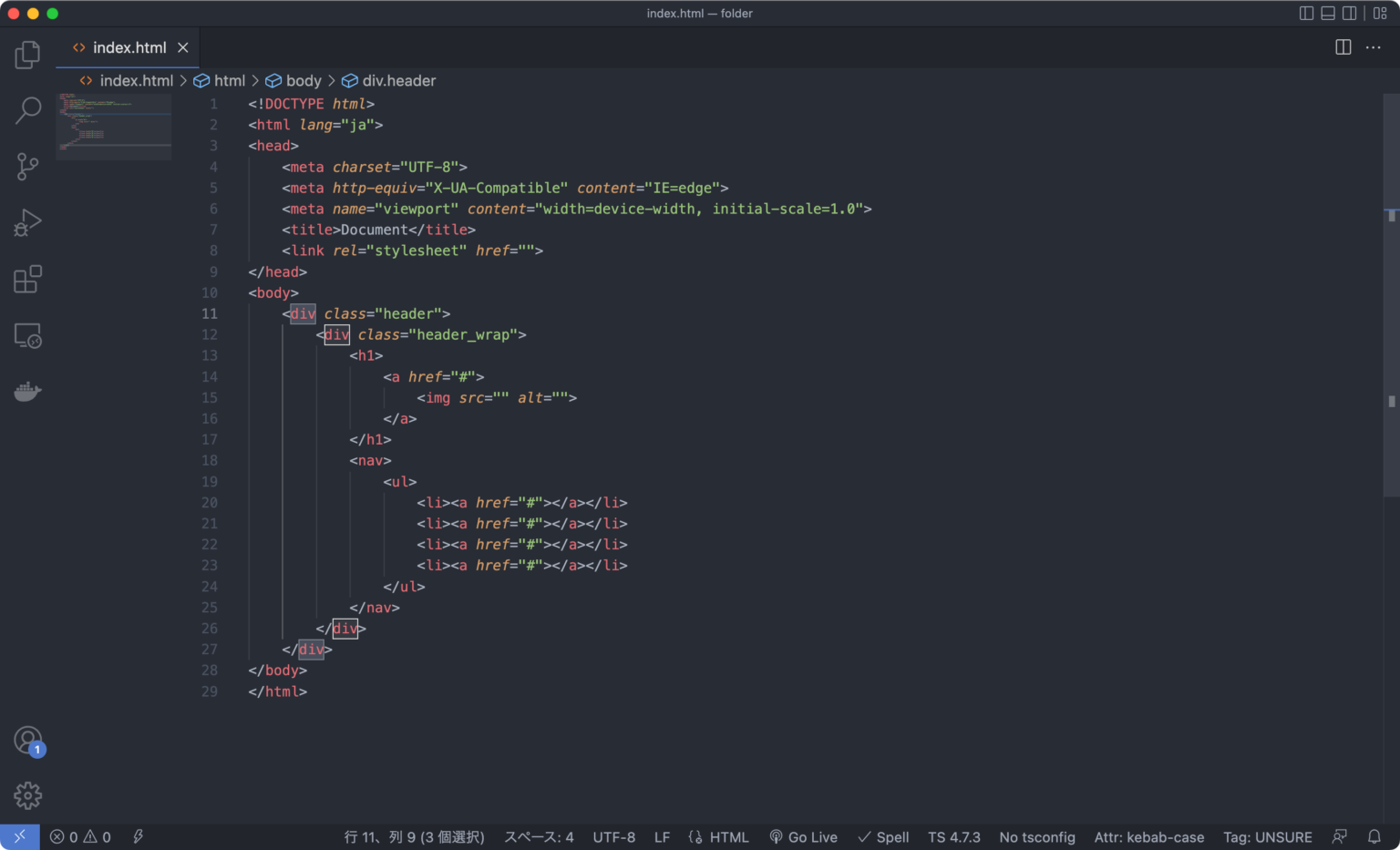
Task: Open the editor More Actions menu
Action: pos(1374,46)
